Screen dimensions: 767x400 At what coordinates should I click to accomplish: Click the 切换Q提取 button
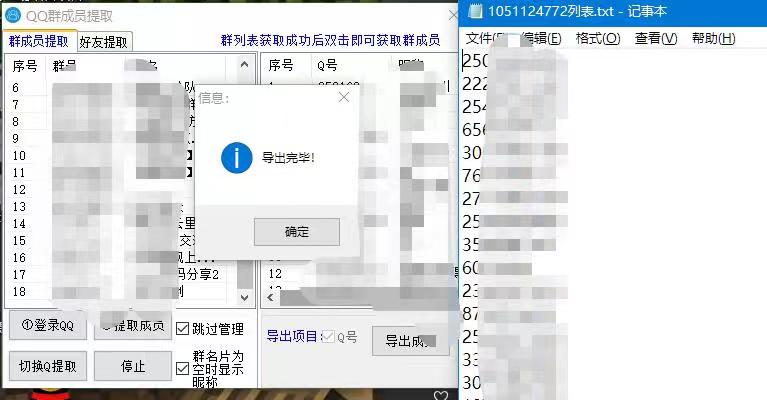pos(48,366)
